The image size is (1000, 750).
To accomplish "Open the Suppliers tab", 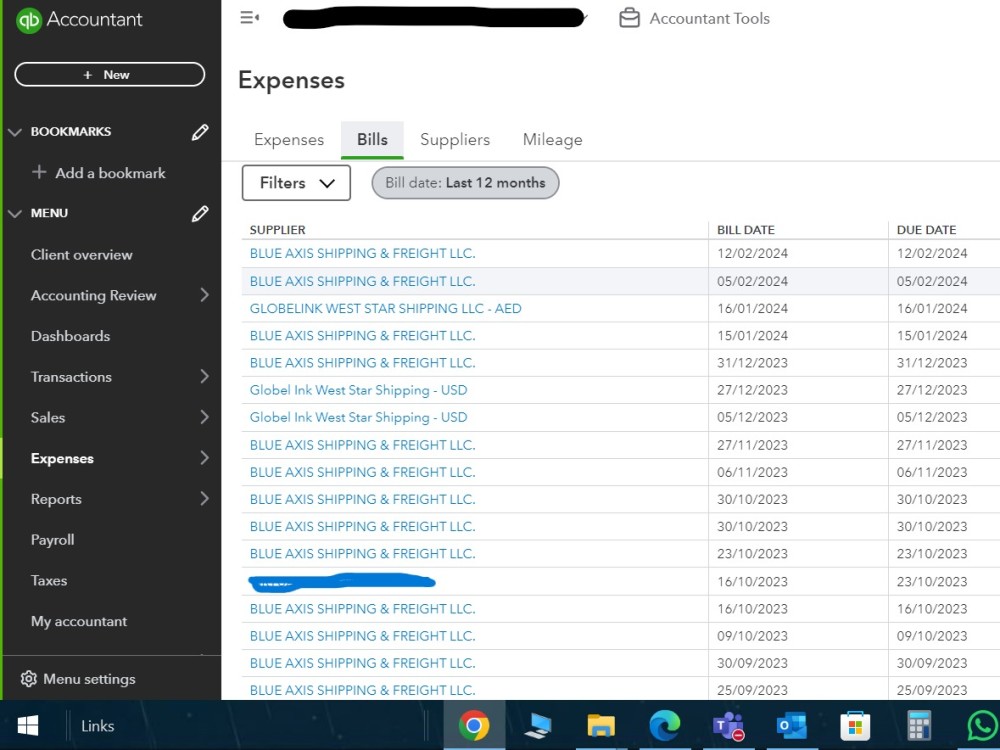I will click(x=455, y=140).
